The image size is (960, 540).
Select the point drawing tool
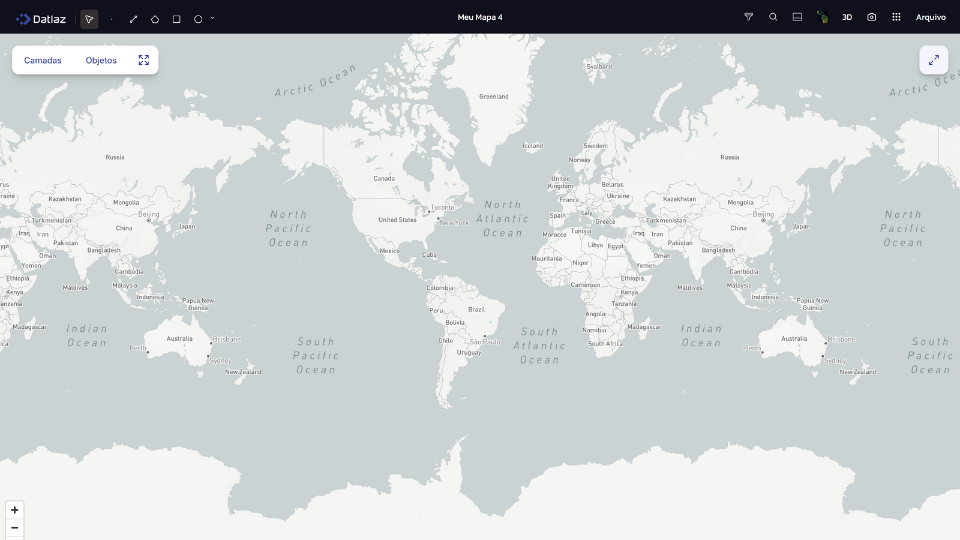pyautogui.click(x=111, y=19)
